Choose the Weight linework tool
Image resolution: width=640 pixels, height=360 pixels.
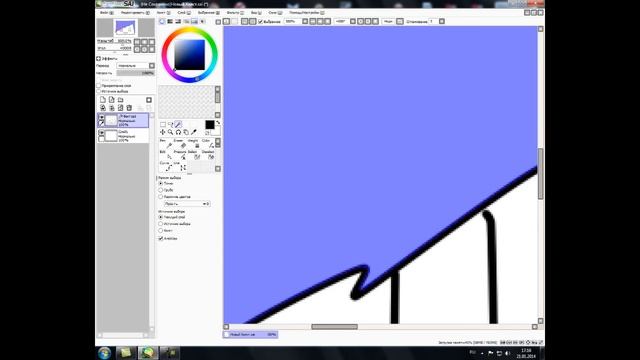coord(194,144)
